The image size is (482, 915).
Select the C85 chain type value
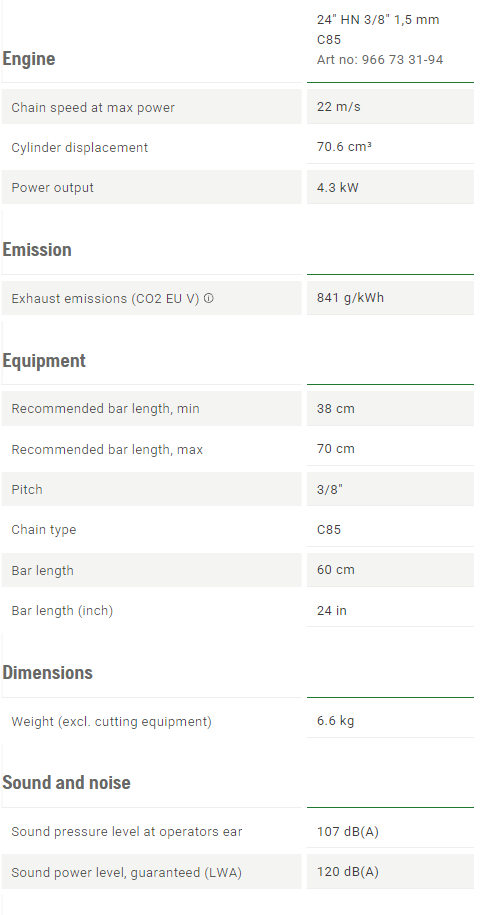(329, 530)
